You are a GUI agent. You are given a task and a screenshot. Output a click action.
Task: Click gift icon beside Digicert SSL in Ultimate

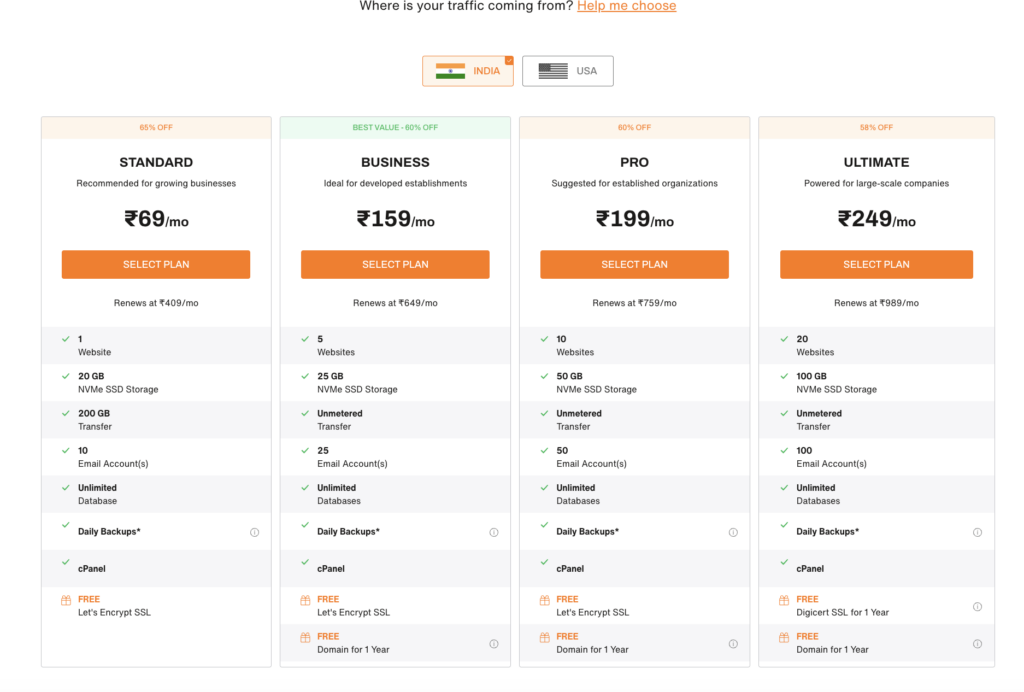point(784,601)
